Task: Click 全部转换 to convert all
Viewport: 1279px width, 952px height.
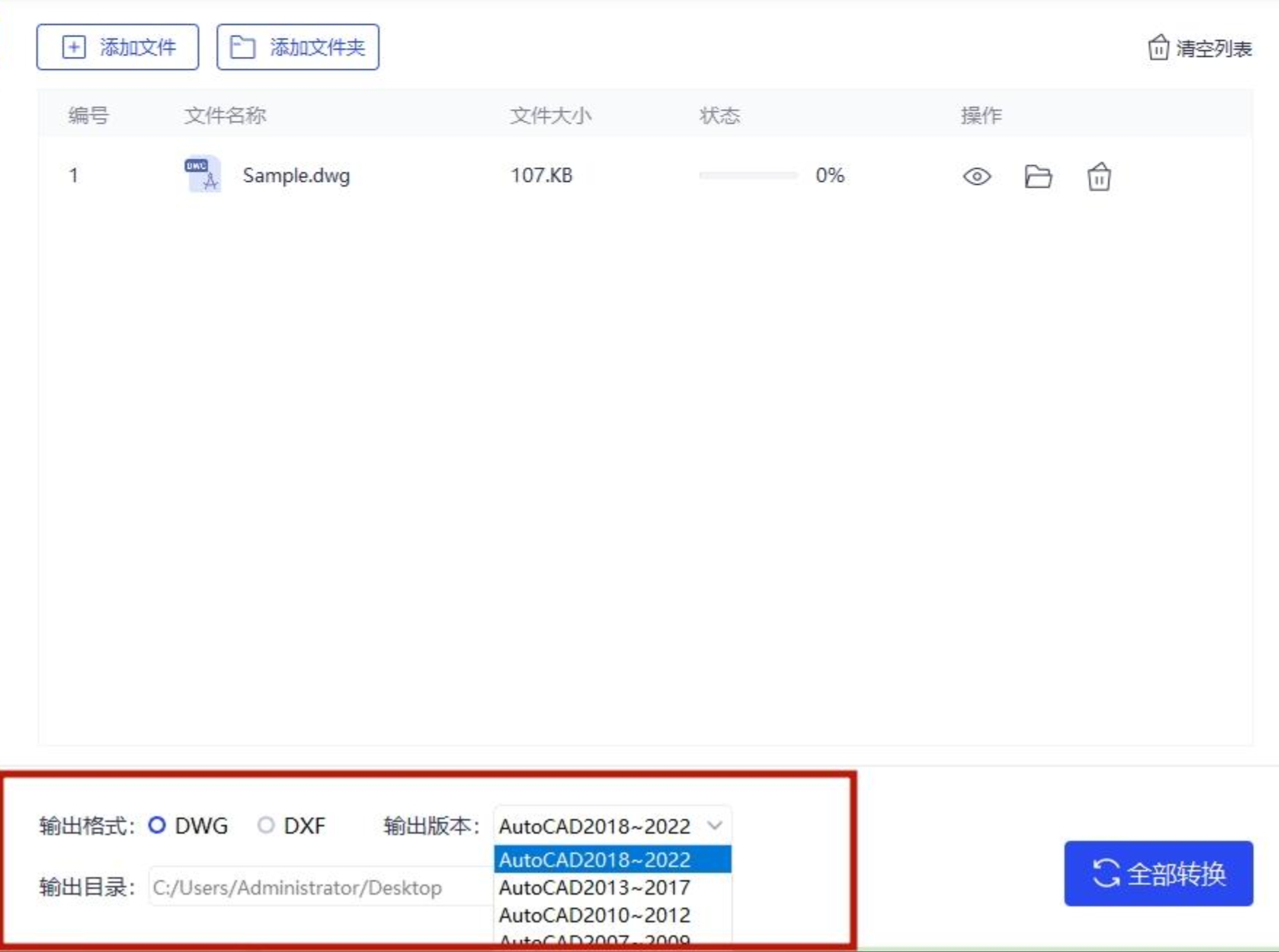Action: click(x=1158, y=873)
